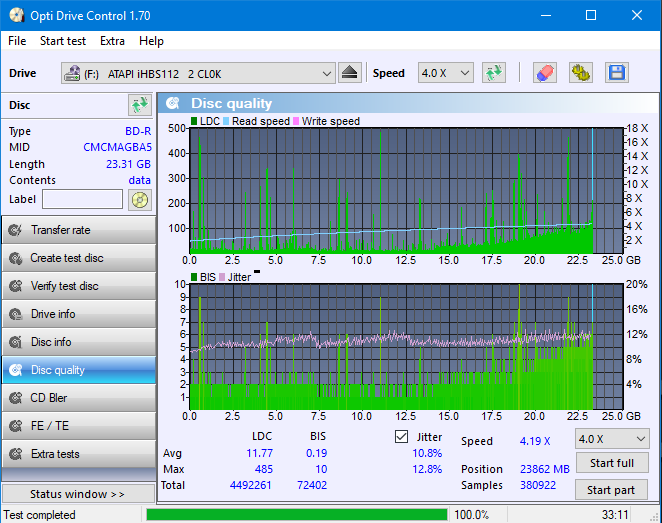Click the refresh drive icon next to Speed

point(494,73)
